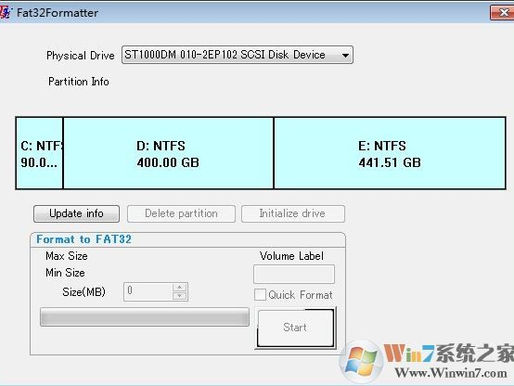The height and width of the screenshot is (386, 514).
Task: Click the Delete partition button
Action: pos(181,214)
